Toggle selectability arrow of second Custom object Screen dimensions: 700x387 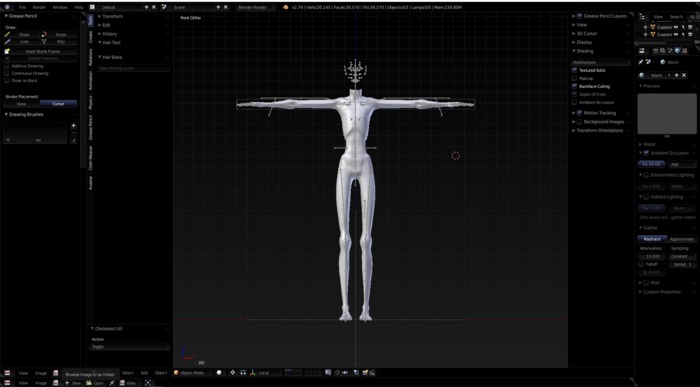683,34
